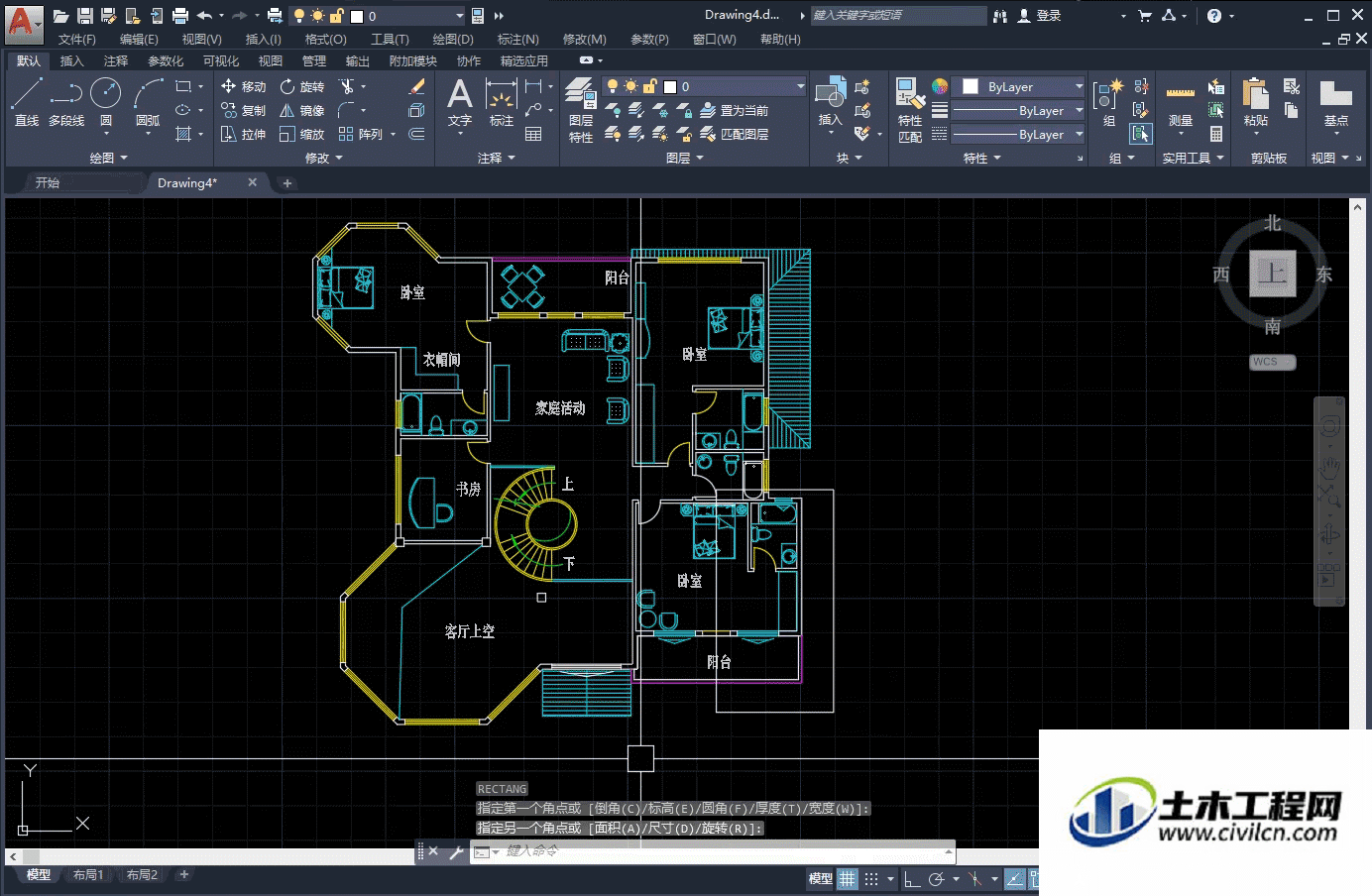The image size is (1372, 896).
Task: Click the Mirror (镜像) tool
Action: pos(301,110)
